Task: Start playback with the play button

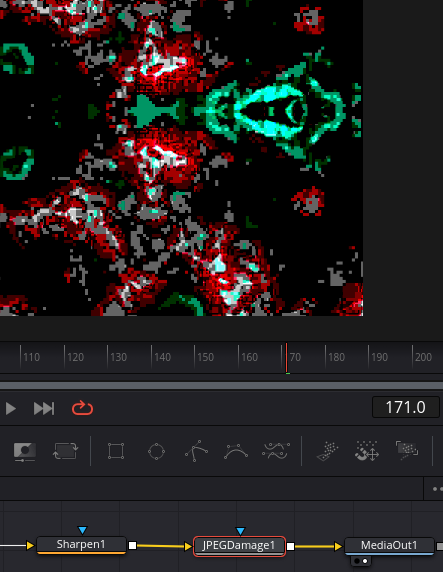Action: tap(11, 409)
